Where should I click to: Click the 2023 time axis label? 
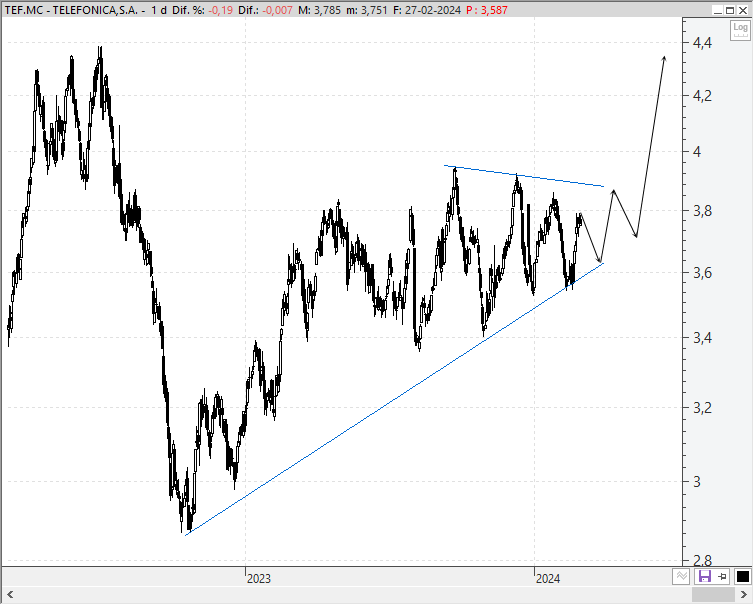pyautogui.click(x=259, y=579)
